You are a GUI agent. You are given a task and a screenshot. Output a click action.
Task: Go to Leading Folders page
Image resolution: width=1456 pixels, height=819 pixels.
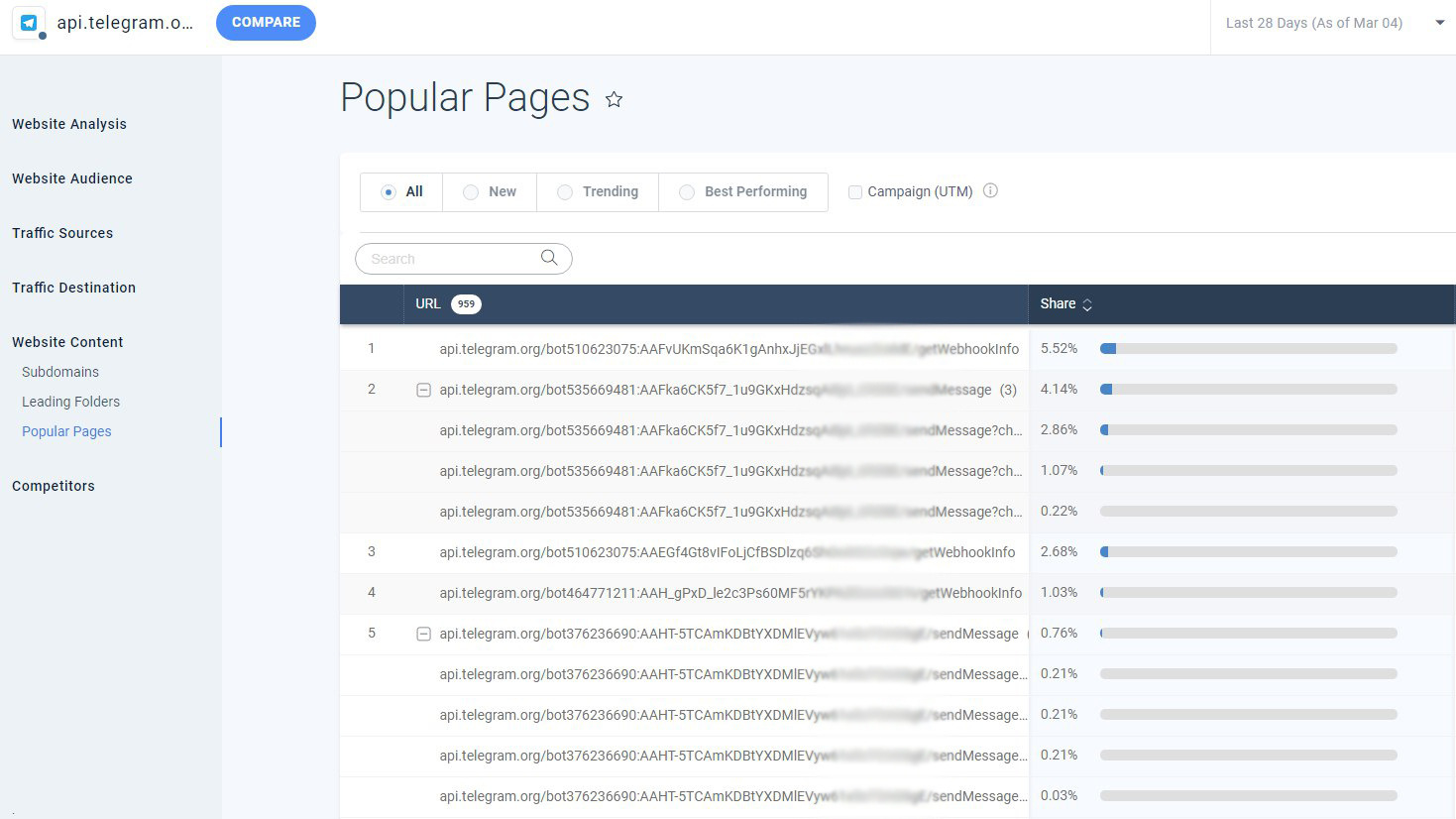point(70,402)
